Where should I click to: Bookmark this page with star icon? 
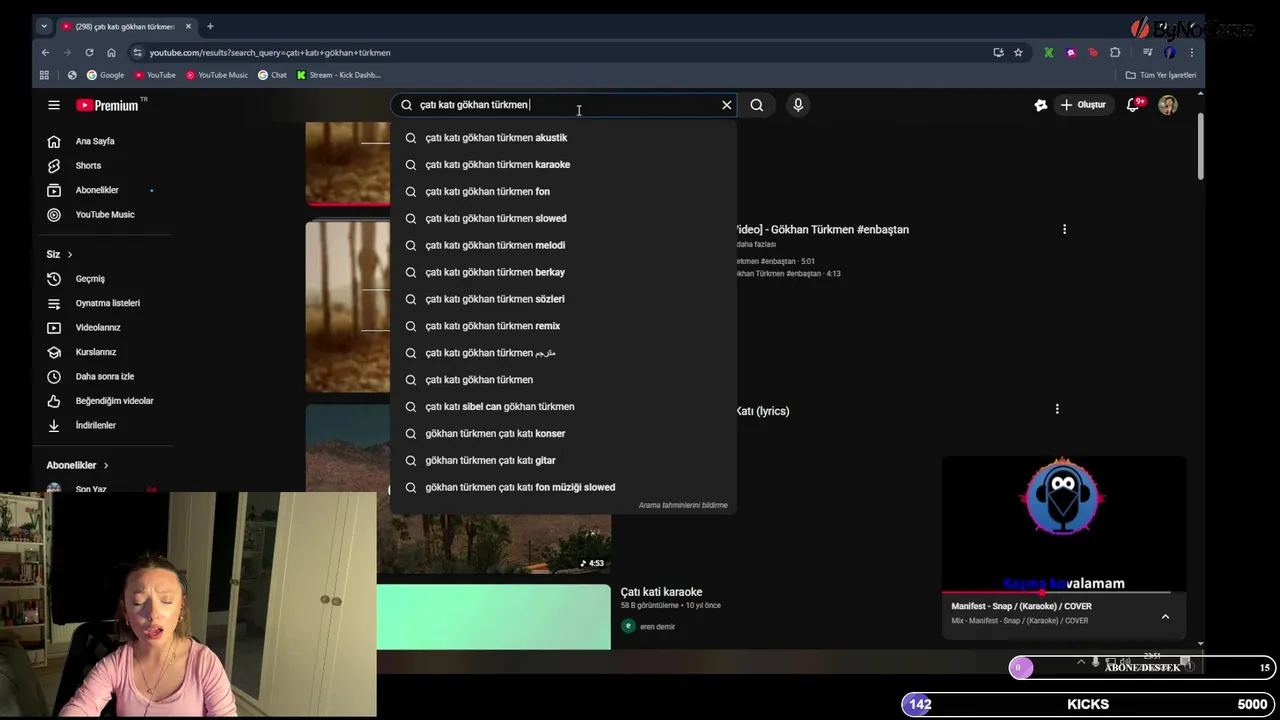click(1018, 52)
